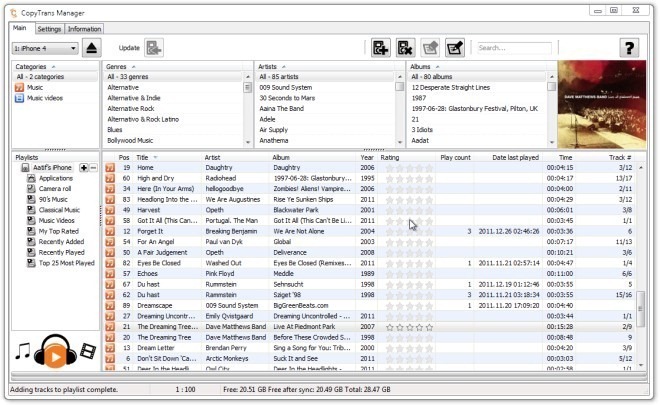The image size is (660, 405).
Task: Select the All - 85 artists entry
Action: point(279,77)
